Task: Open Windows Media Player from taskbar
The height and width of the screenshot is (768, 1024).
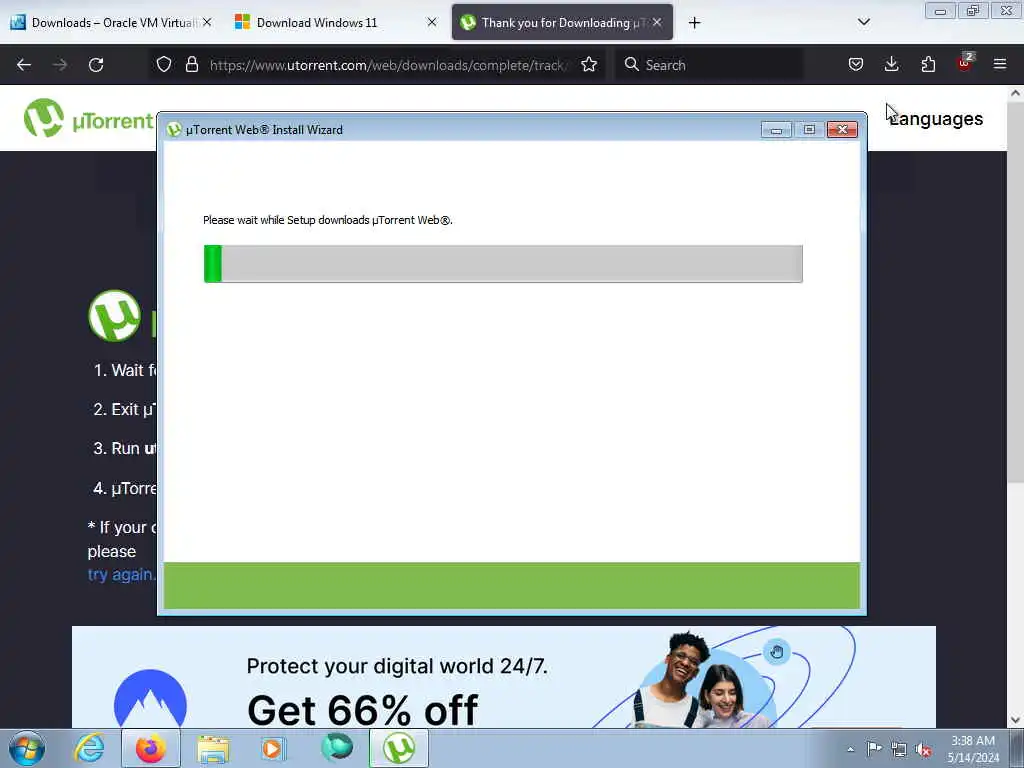Action: [273, 748]
